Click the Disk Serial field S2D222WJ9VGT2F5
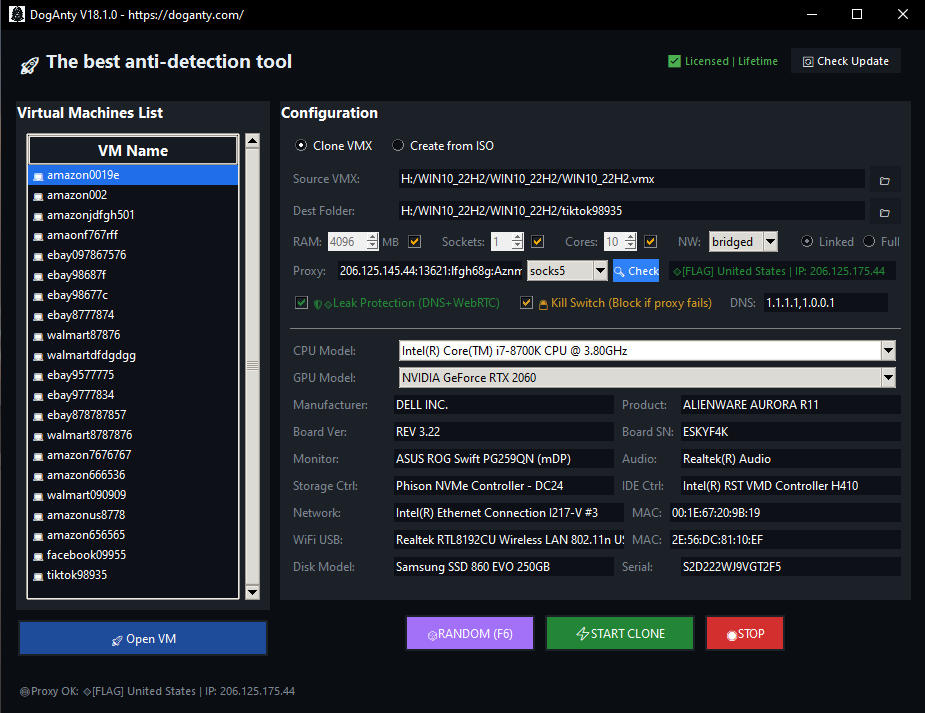 (x=790, y=567)
